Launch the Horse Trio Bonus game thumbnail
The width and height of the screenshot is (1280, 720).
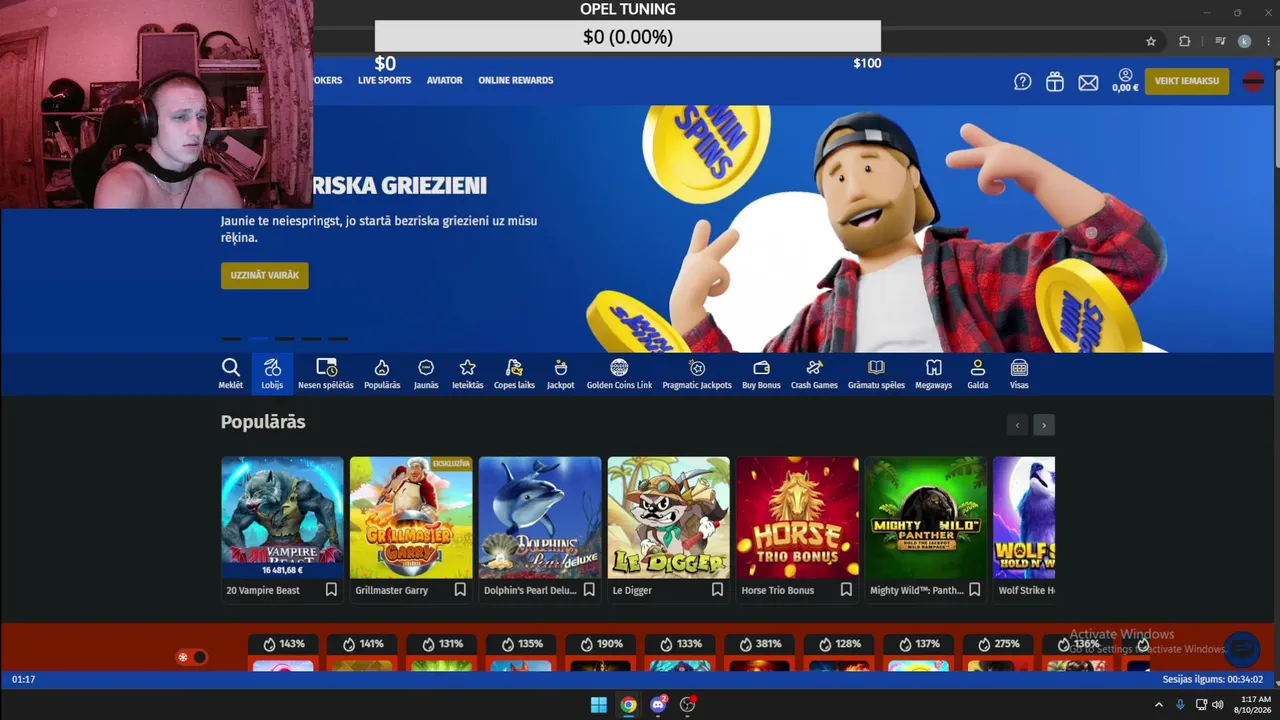[x=798, y=517]
